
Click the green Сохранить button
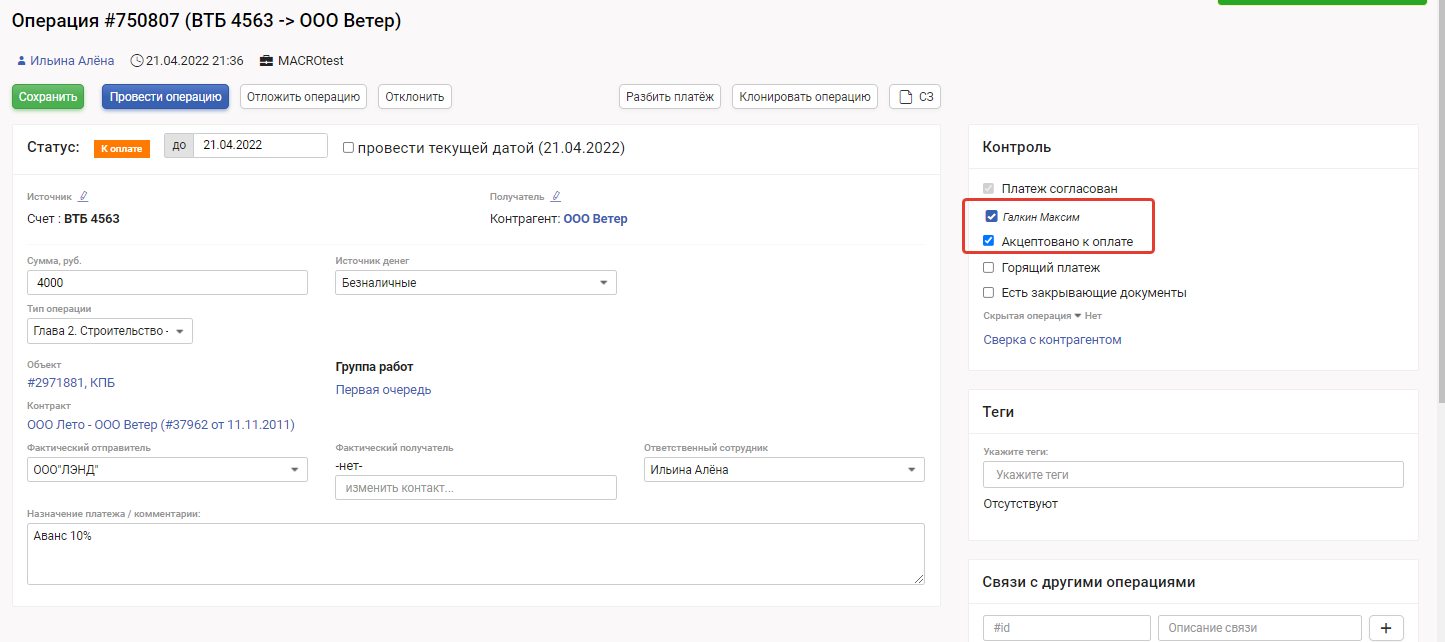[x=48, y=97]
